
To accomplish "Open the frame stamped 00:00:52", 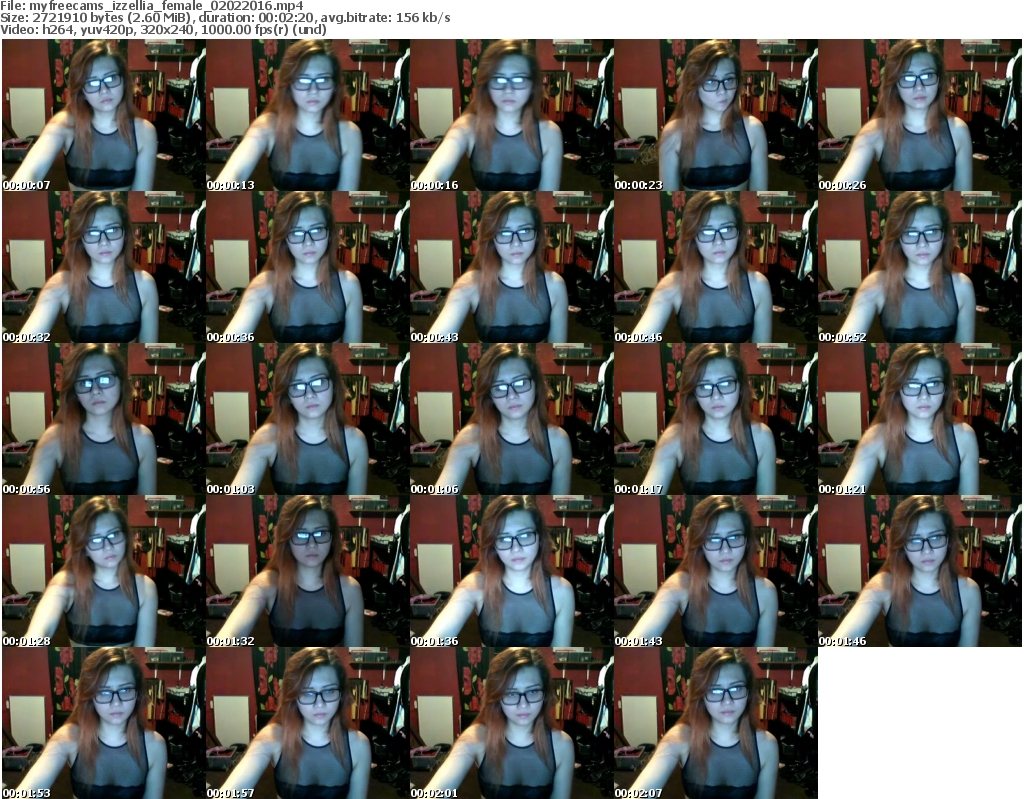I will coord(920,267).
